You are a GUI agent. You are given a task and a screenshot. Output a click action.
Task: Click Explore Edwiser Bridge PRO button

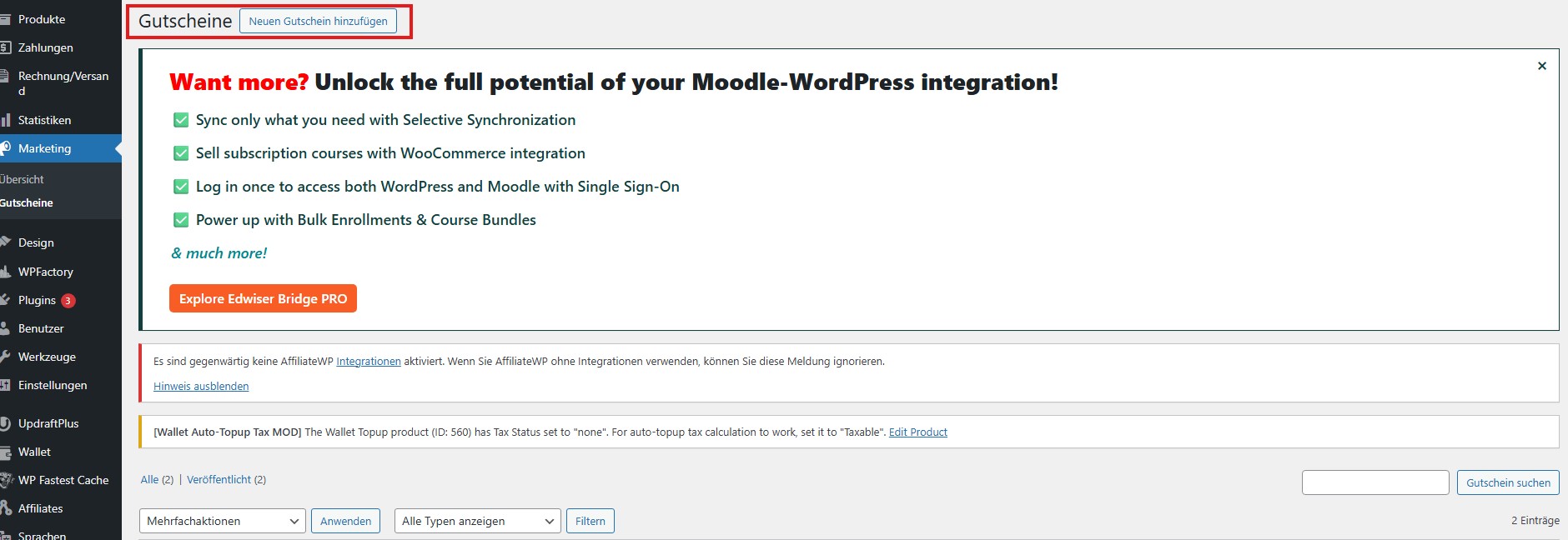point(263,298)
